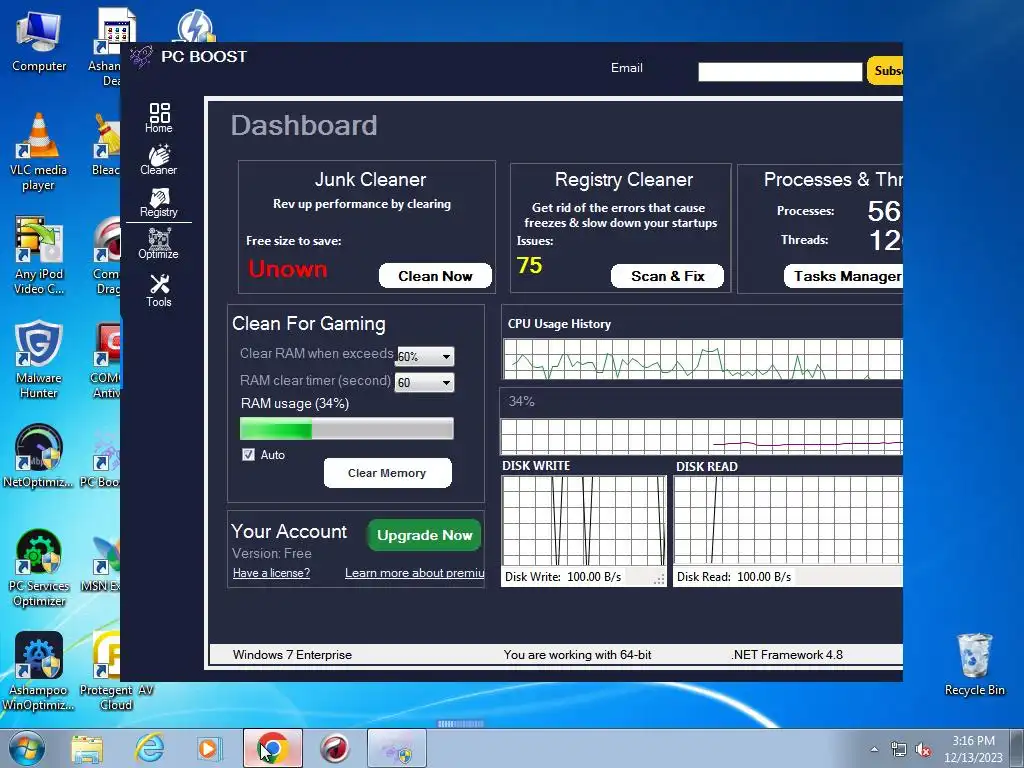Click the Clean Now button

click(435, 276)
